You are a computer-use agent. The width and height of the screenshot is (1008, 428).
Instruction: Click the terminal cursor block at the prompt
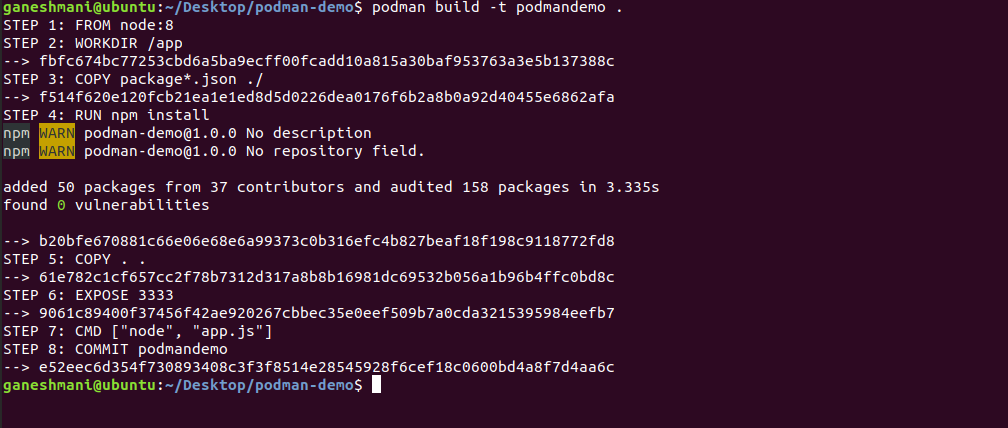point(376,386)
